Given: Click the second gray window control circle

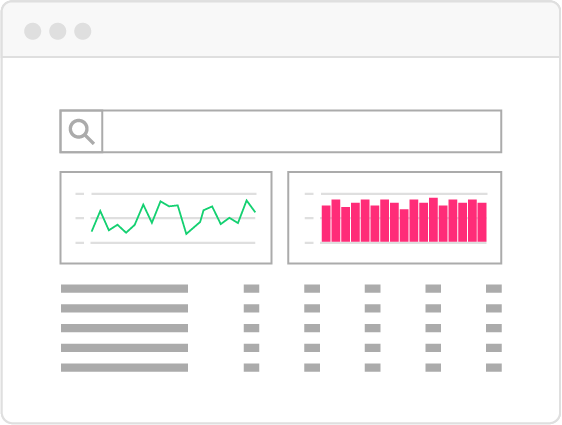Looking at the screenshot, I should click(58, 31).
